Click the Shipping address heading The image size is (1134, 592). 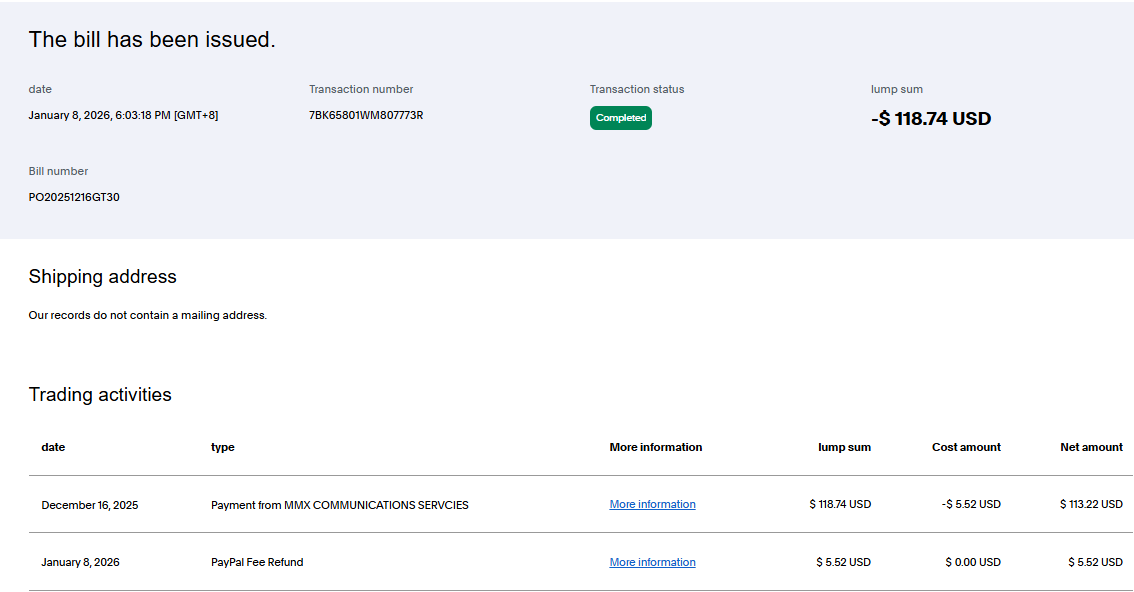[102, 277]
